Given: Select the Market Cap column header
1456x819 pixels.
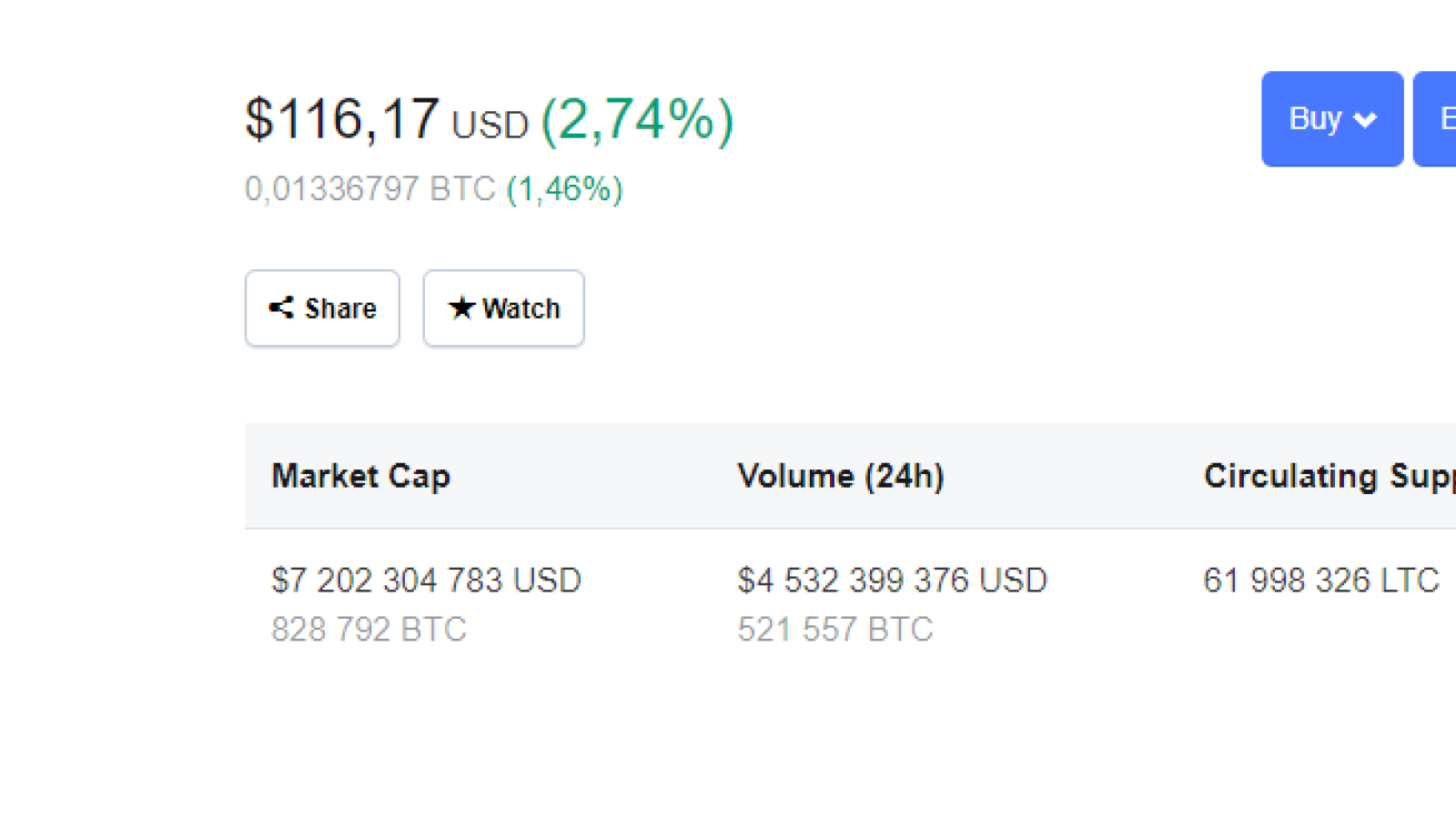Looking at the screenshot, I should pos(361,476).
